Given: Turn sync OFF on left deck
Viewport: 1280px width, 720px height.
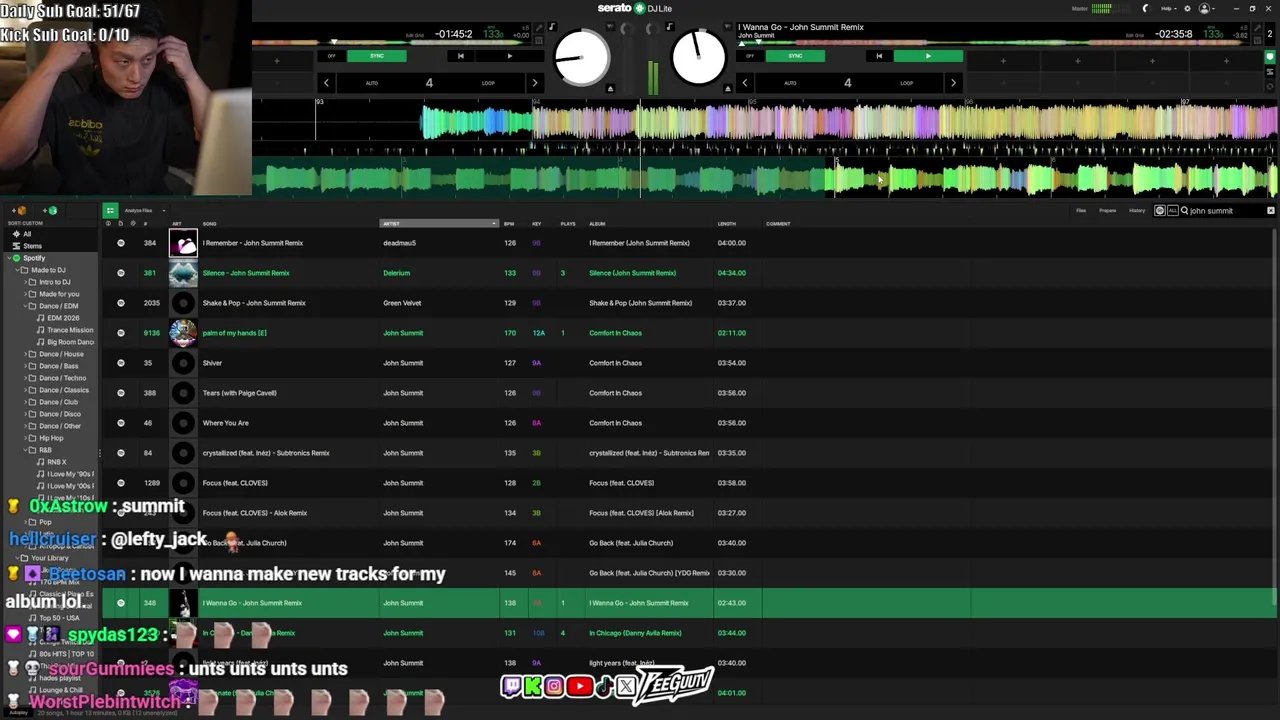Looking at the screenshot, I should click(331, 56).
